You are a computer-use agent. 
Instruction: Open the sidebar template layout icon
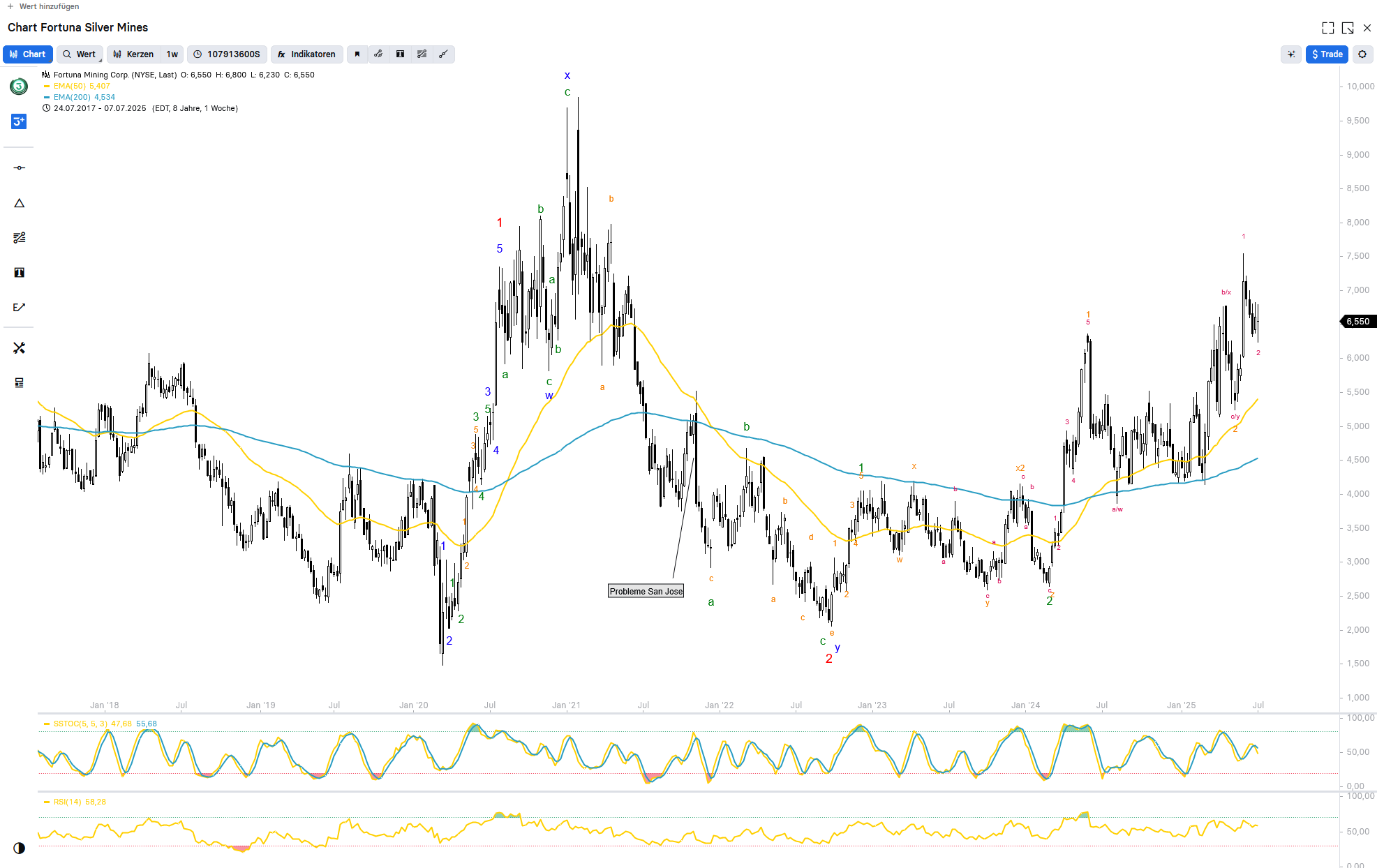pyautogui.click(x=19, y=382)
